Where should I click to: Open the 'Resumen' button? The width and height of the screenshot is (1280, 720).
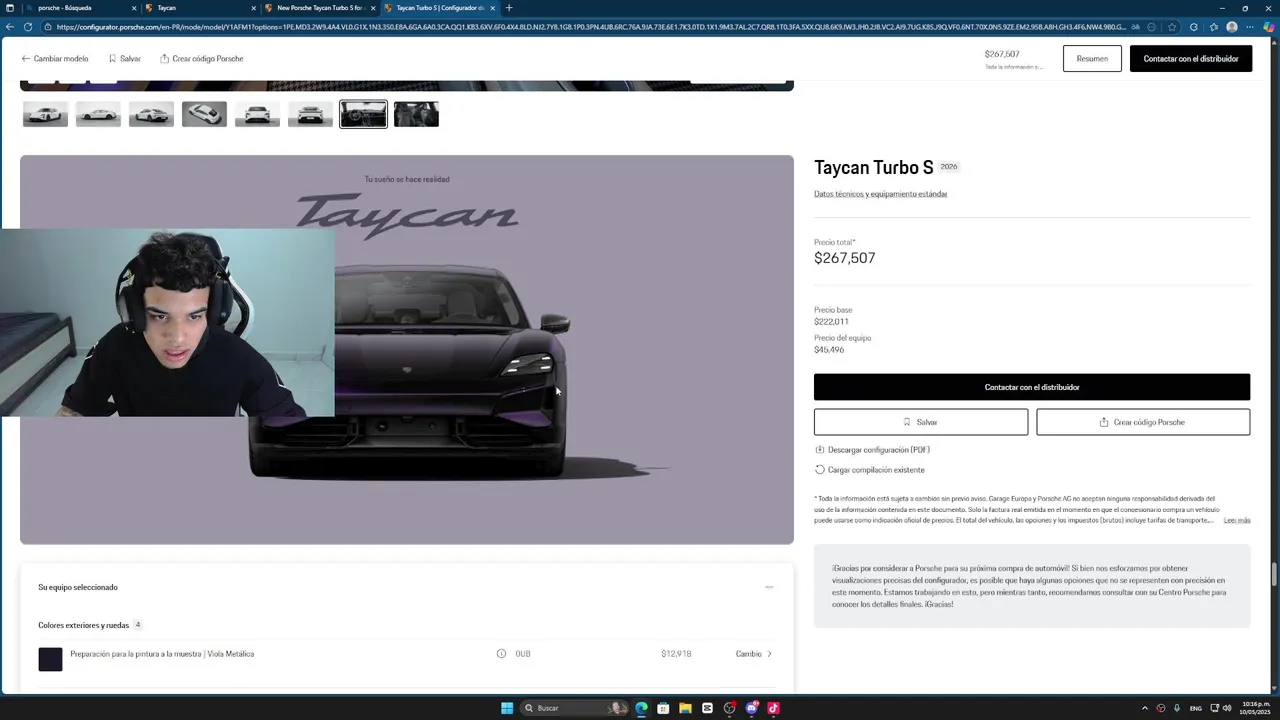[1092, 59]
